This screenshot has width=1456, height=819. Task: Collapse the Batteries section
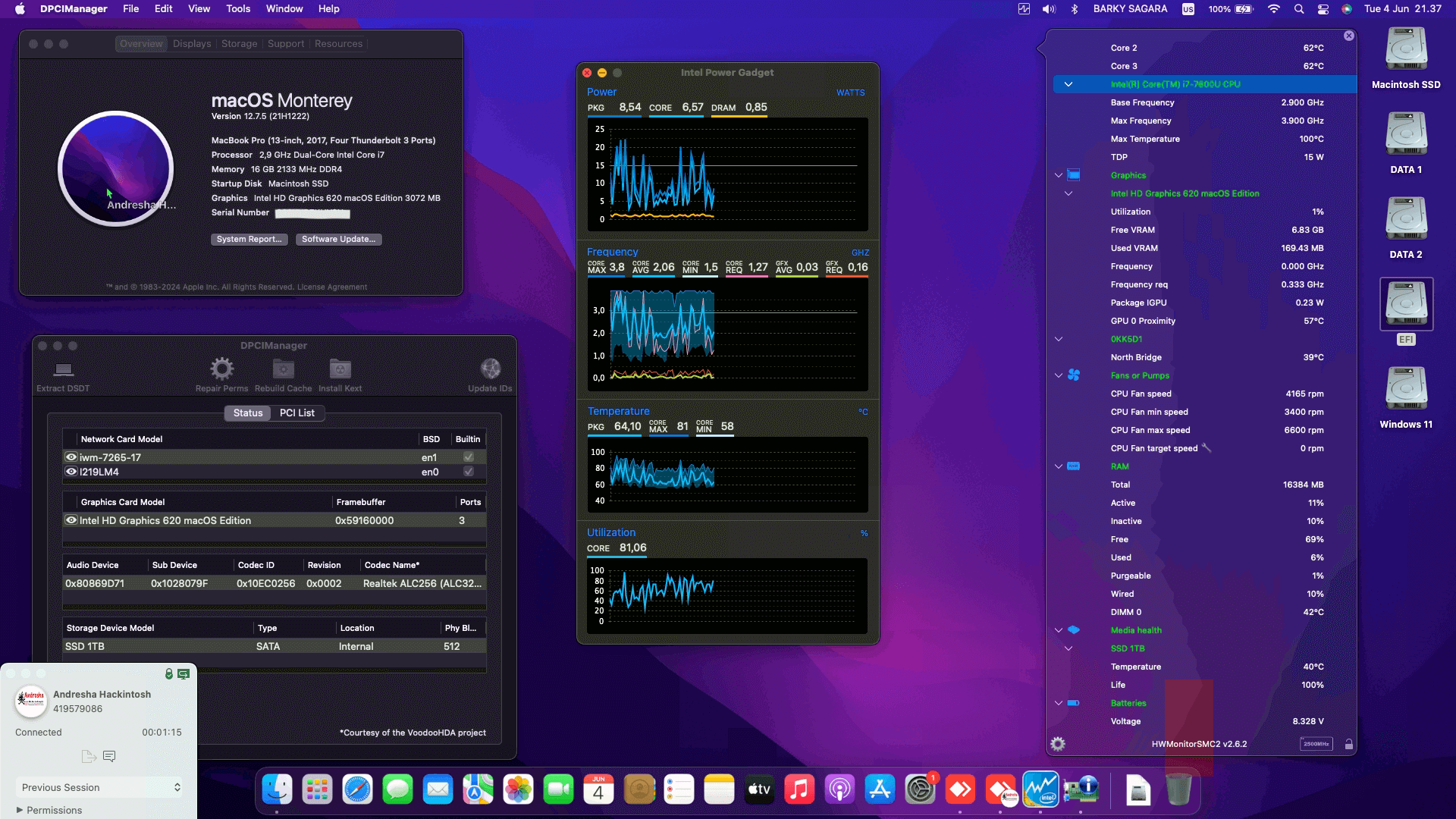pos(1059,703)
